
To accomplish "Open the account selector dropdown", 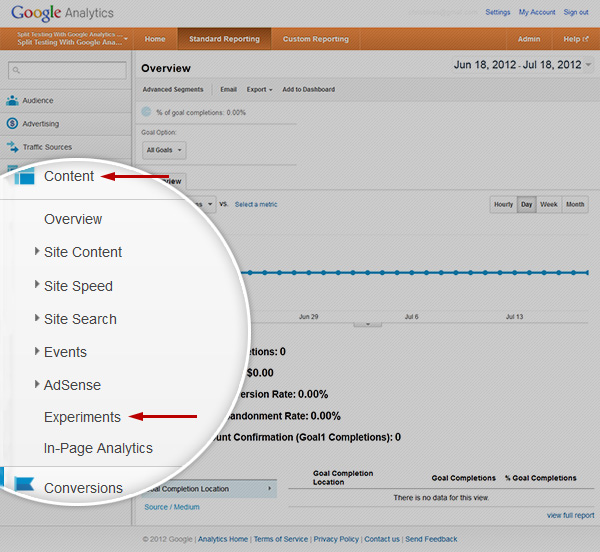I will pos(72,39).
